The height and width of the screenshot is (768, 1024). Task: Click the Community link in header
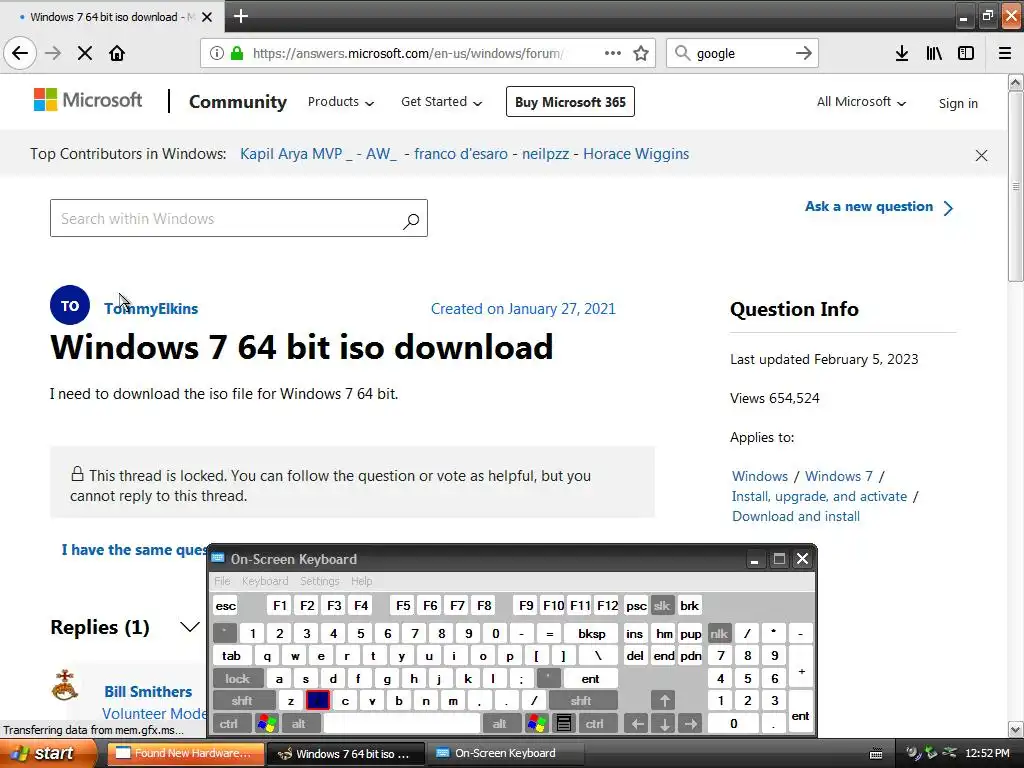coord(238,102)
